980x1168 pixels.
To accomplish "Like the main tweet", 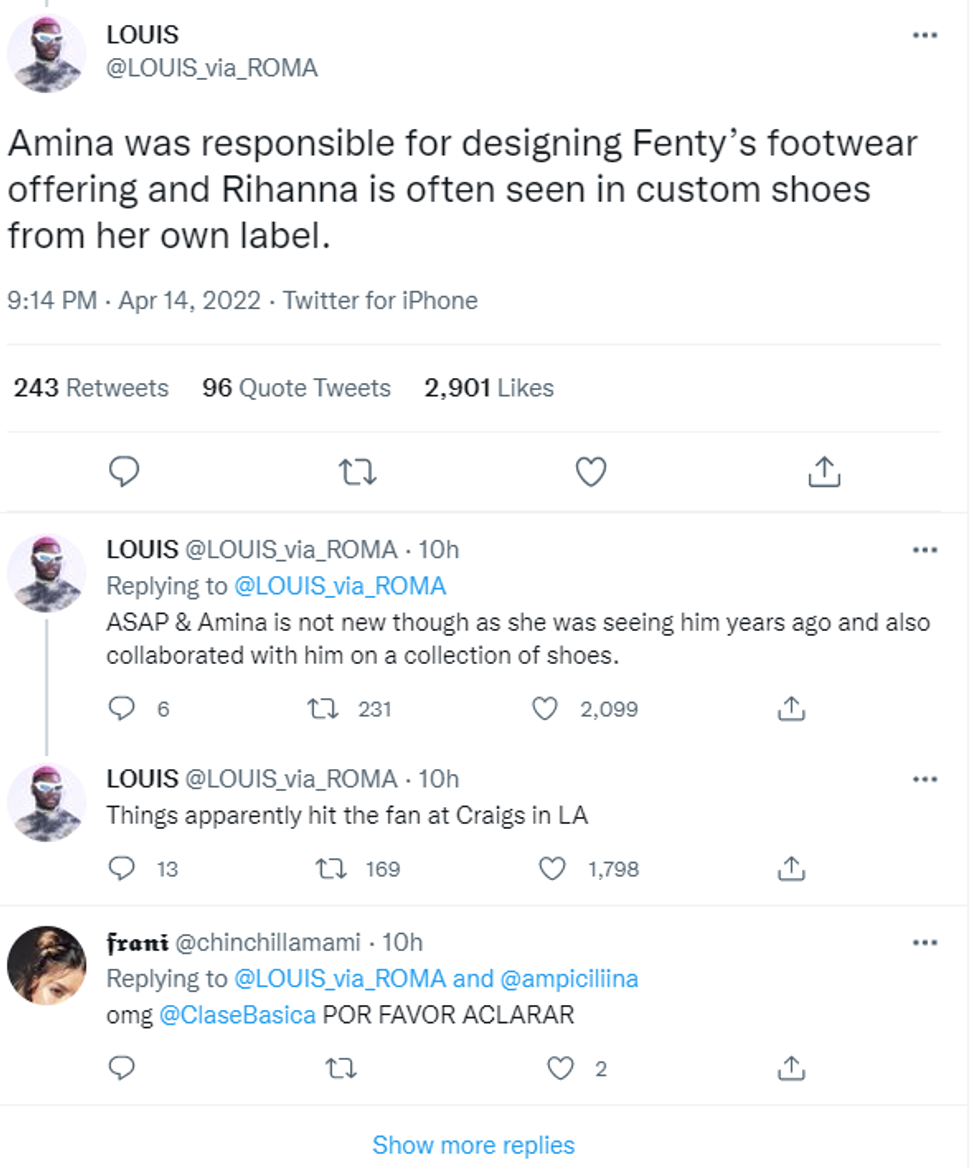I will click(x=590, y=471).
